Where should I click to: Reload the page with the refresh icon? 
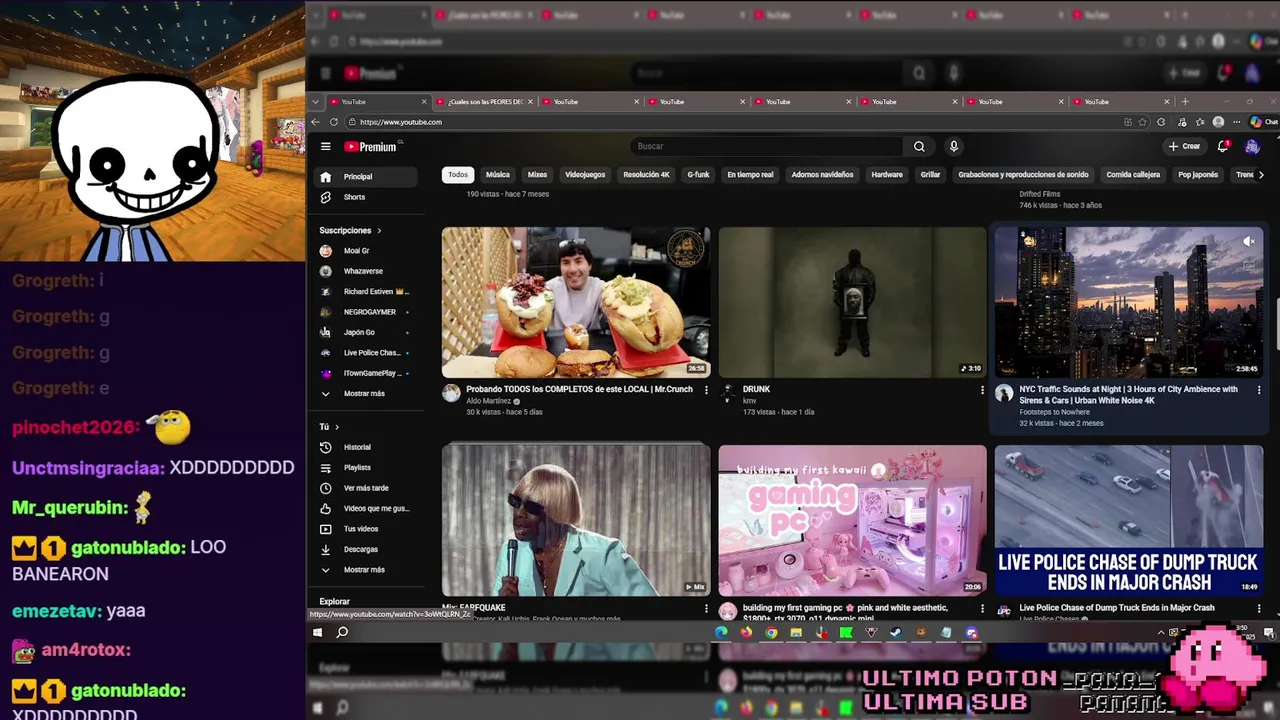(334, 122)
